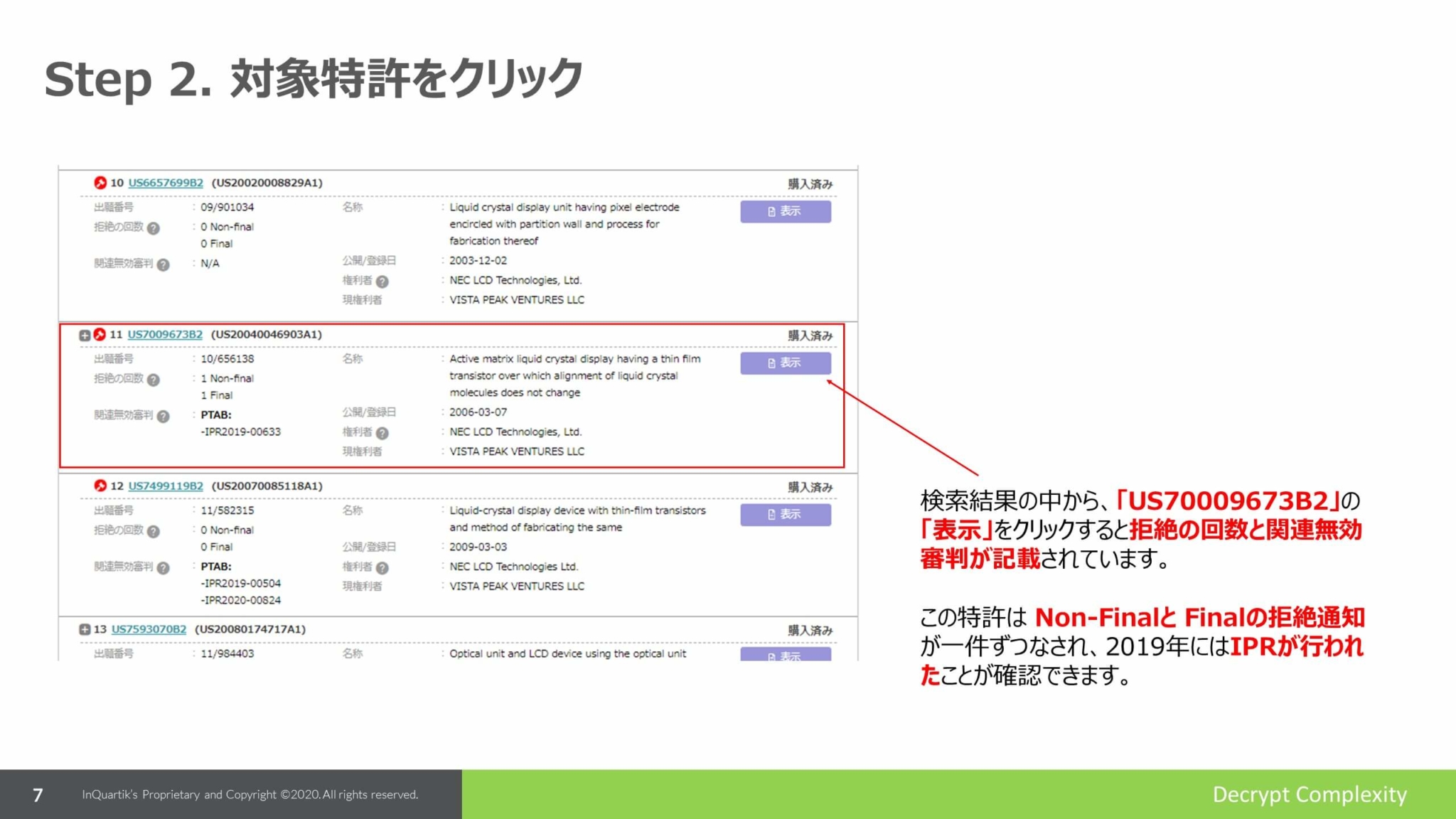
Task: Click red status icon on row 10
Action: (100, 183)
